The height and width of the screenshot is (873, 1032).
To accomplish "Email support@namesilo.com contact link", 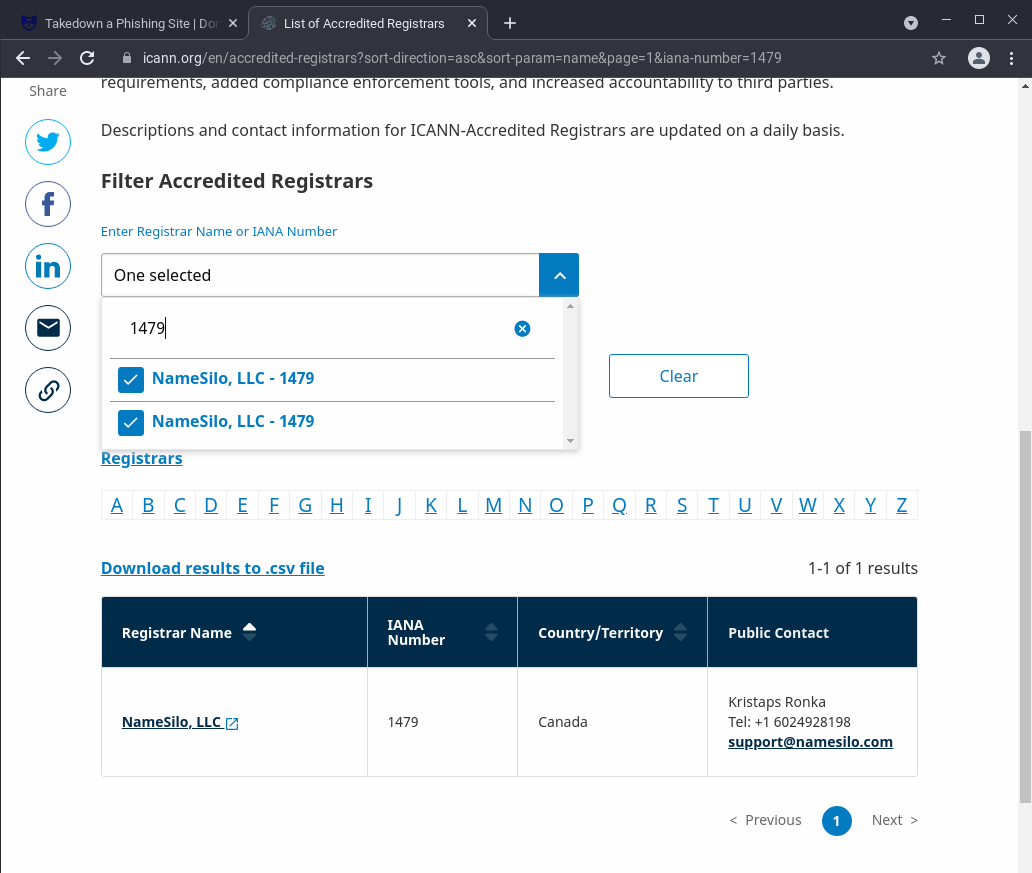I will (810, 742).
